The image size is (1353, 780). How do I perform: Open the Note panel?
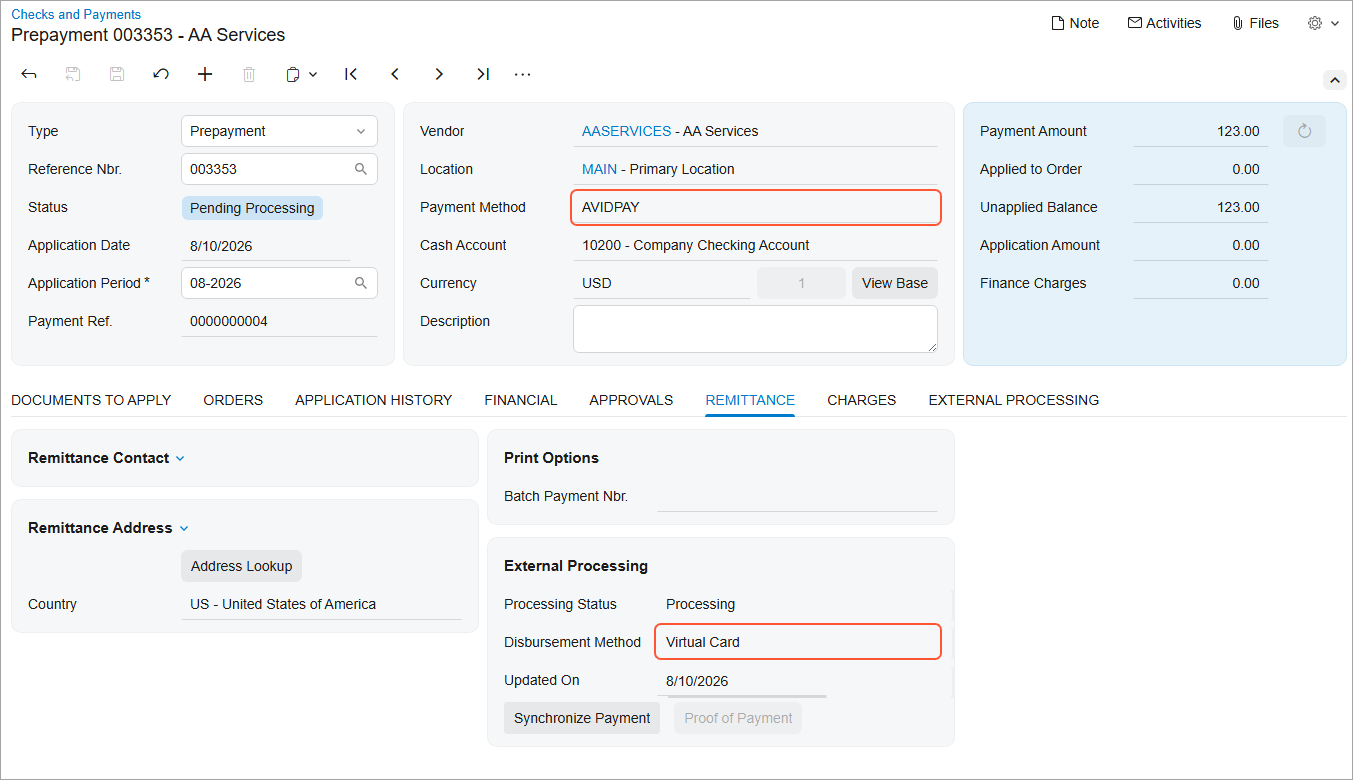(x=1075, y=23)
